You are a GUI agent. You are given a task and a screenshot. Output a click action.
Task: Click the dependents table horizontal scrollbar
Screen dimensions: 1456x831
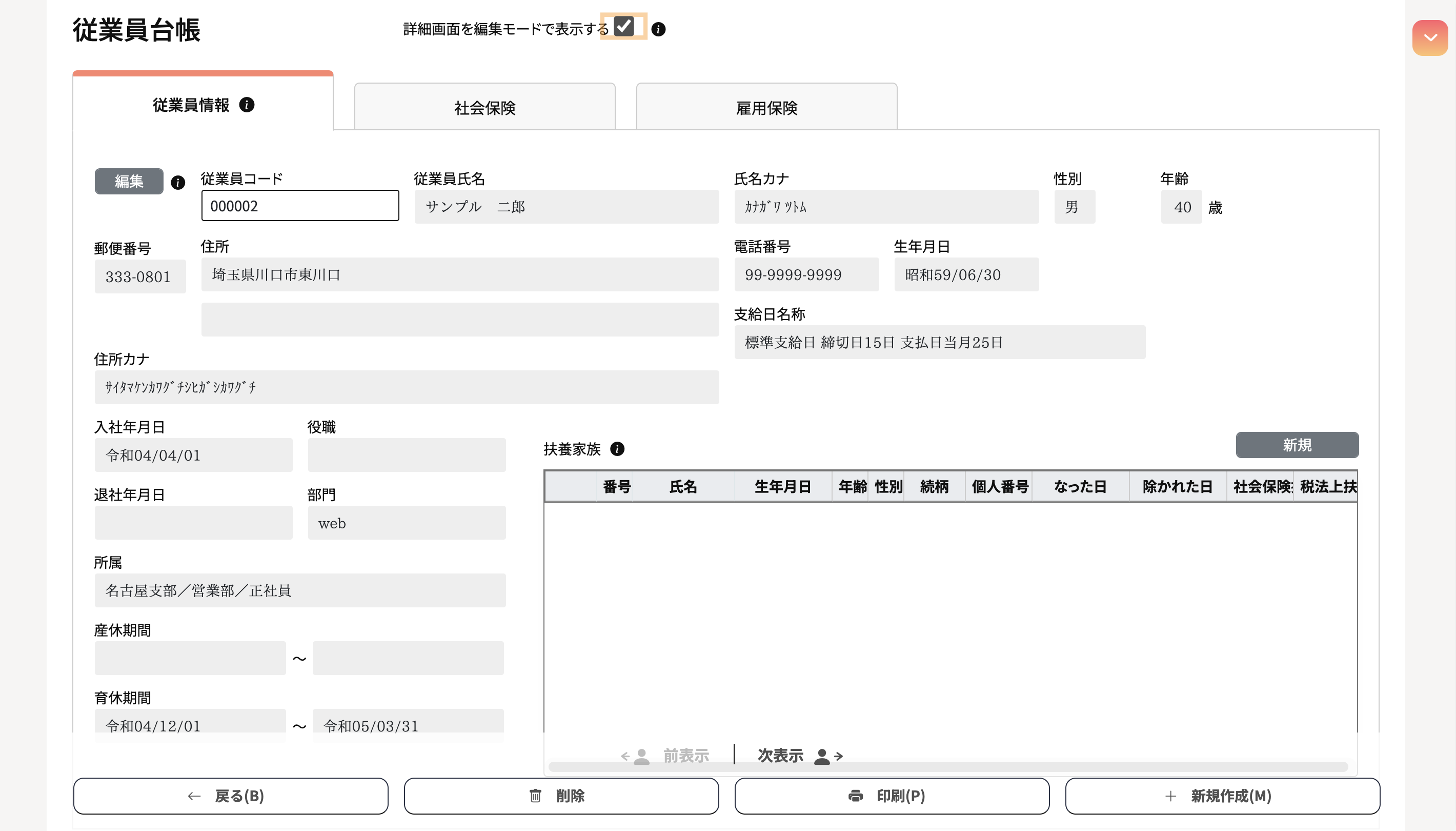(x=948, y=766)
